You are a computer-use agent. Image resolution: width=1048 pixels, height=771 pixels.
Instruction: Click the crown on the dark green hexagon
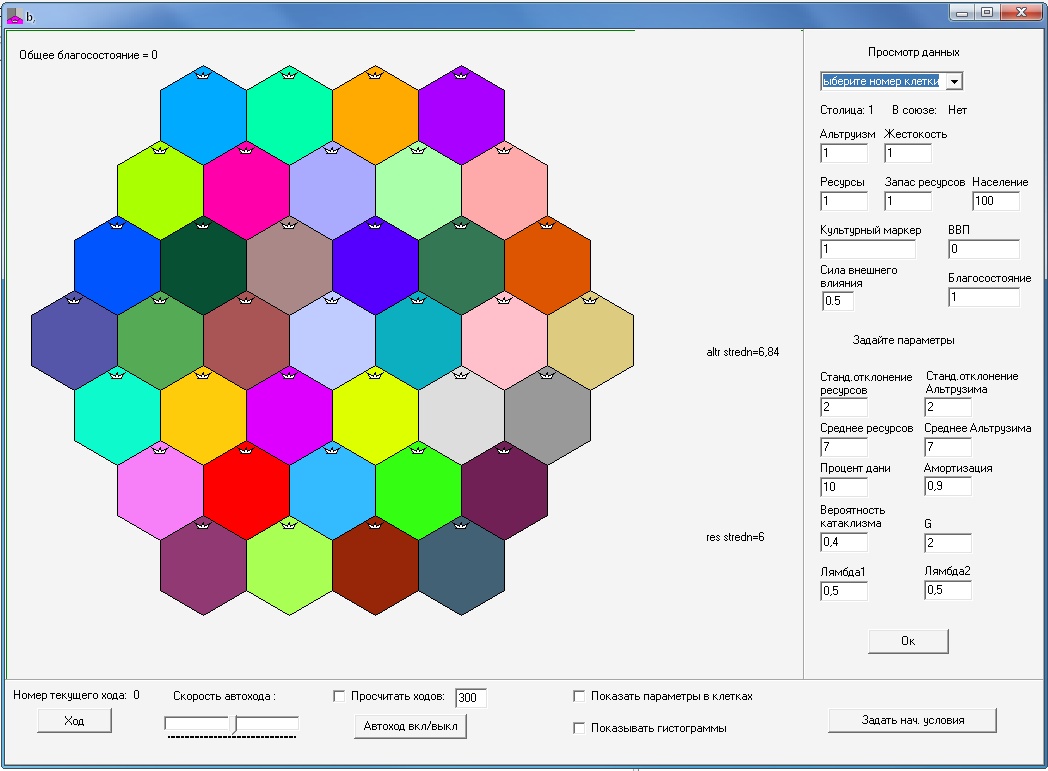(203, 224)
